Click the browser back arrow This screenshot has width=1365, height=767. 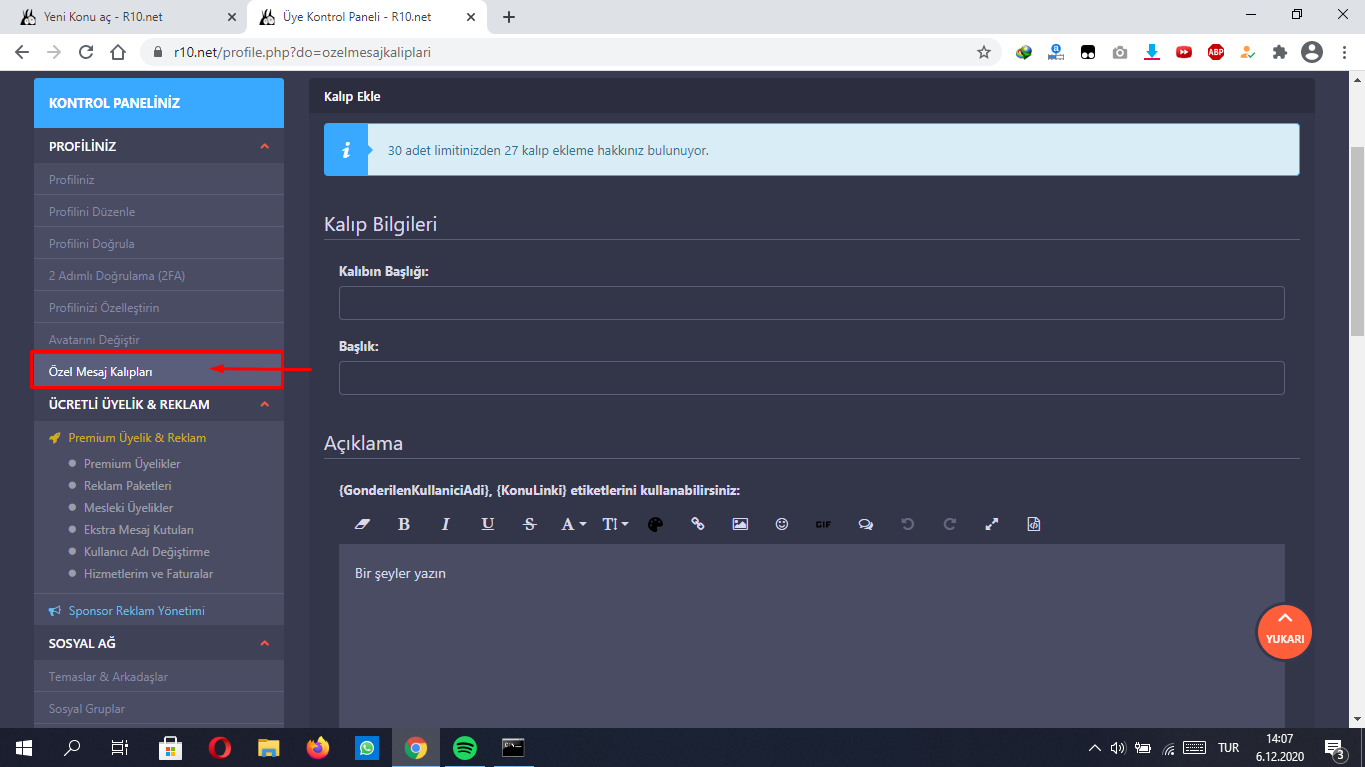[x=22, y=52]
